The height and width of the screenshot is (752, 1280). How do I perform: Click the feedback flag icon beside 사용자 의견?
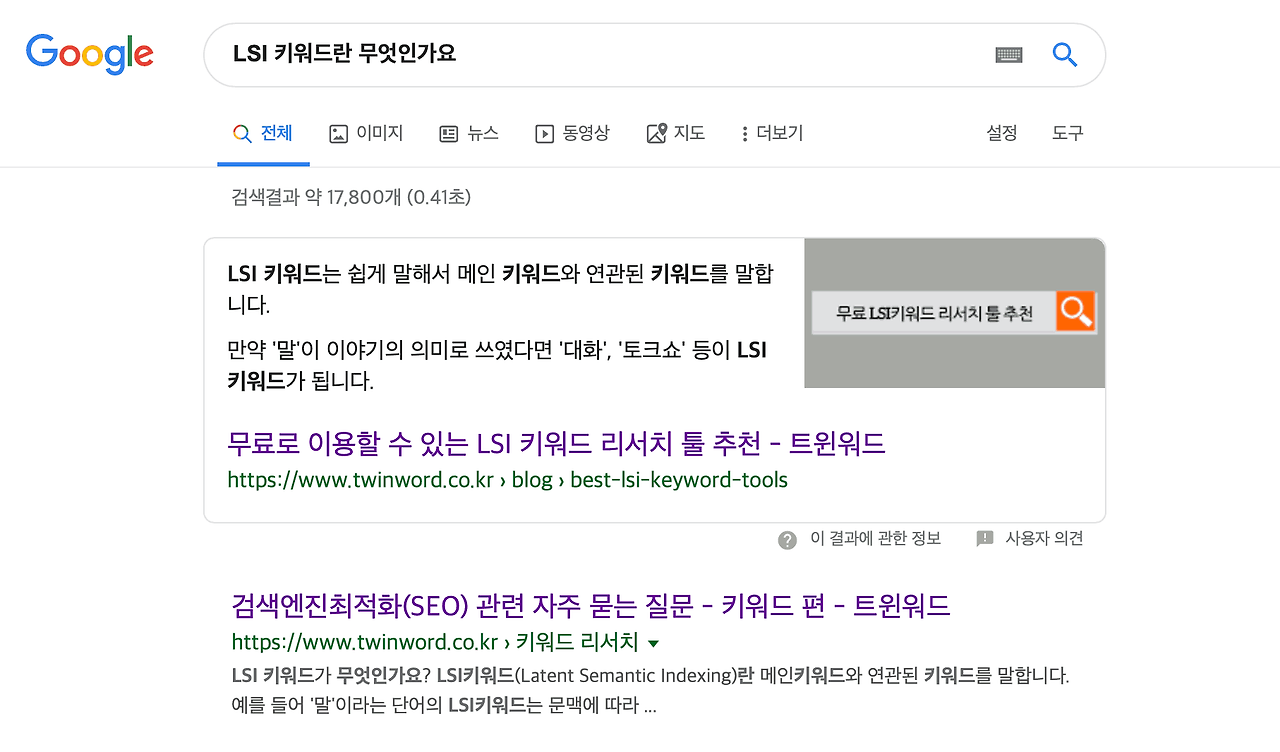click(985, 539)
